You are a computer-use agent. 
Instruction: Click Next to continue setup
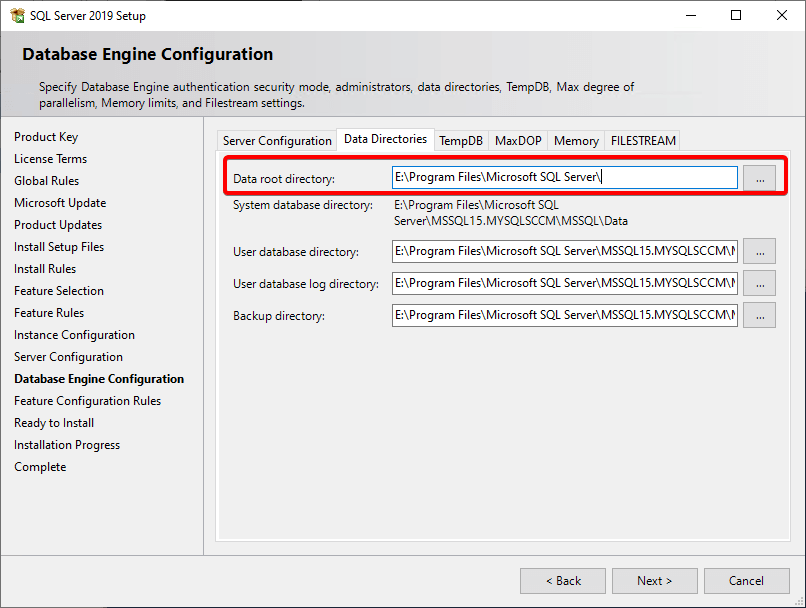click(654, 581)
